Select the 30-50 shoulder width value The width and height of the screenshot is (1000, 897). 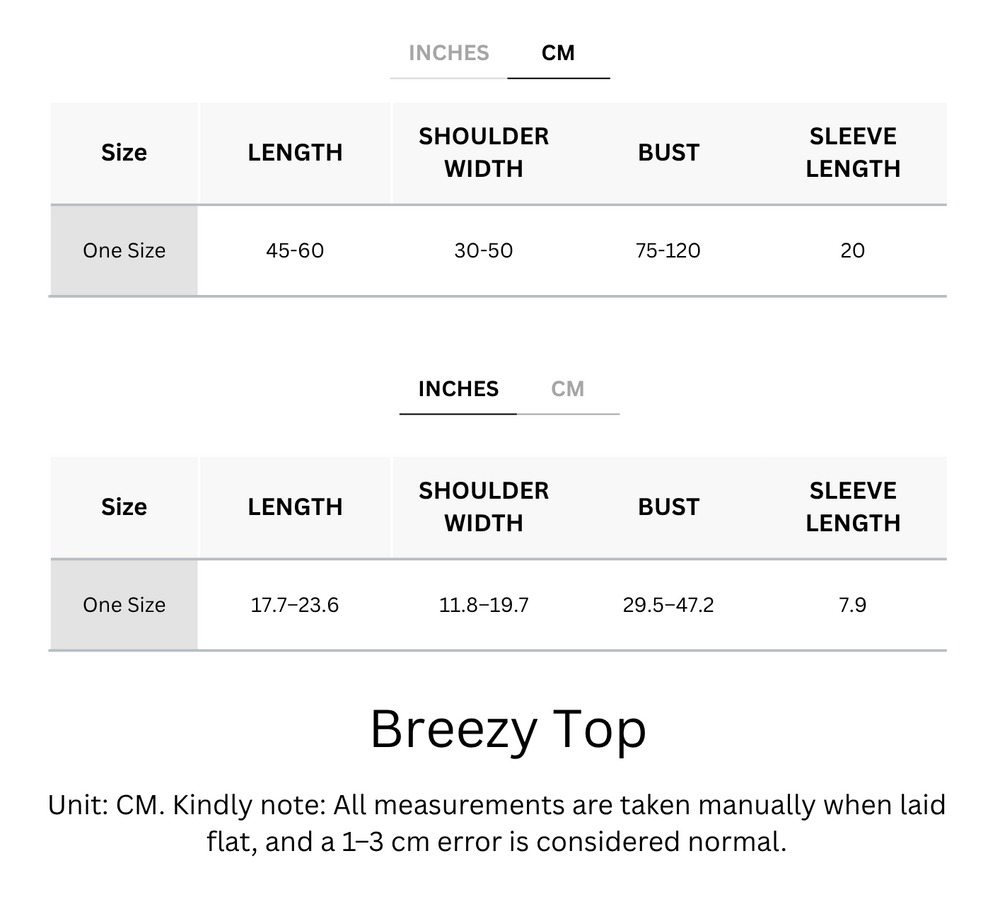coord(483,250)
